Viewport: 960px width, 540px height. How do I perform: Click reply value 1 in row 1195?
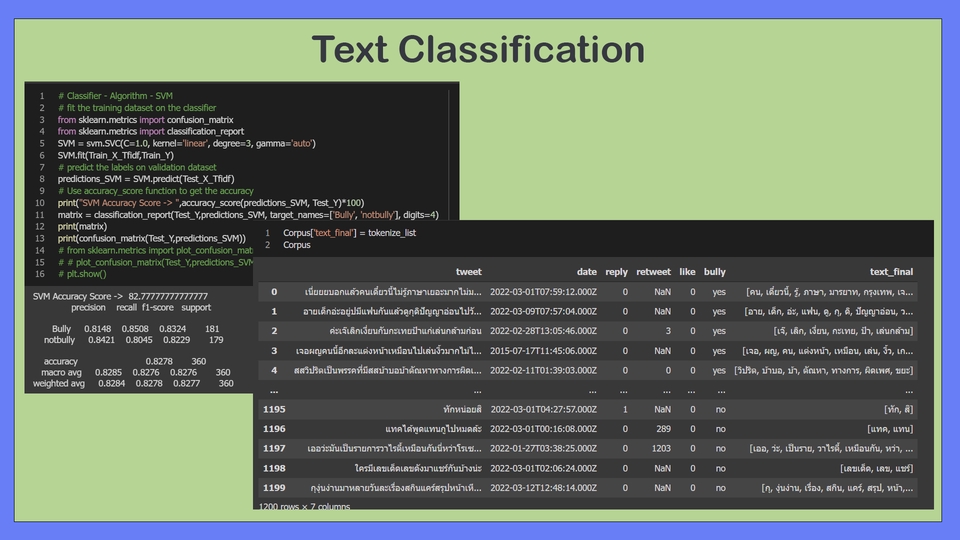pyautogui.click(x=625, y=410)
